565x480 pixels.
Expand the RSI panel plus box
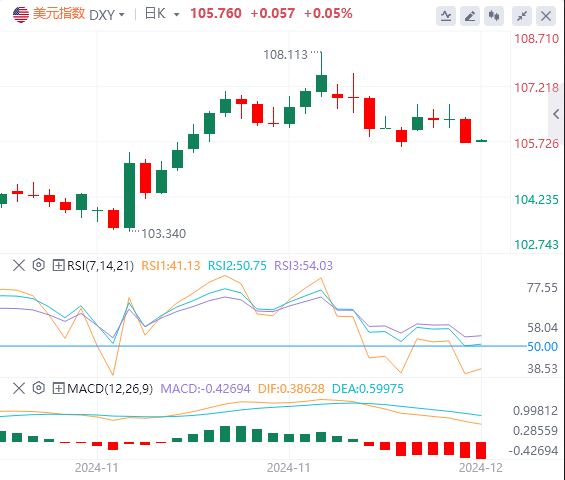[x=58, y=265]
